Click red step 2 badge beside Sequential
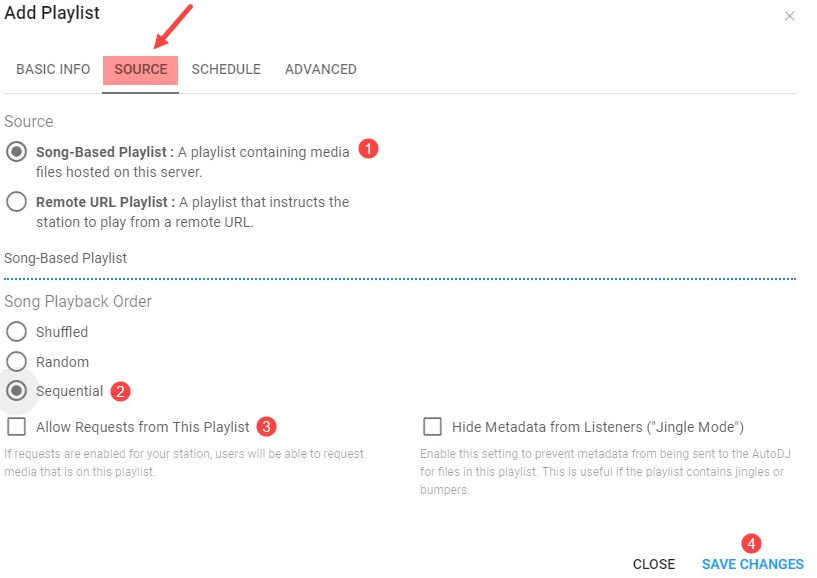 pyautogui.click(x=121, y=391)
